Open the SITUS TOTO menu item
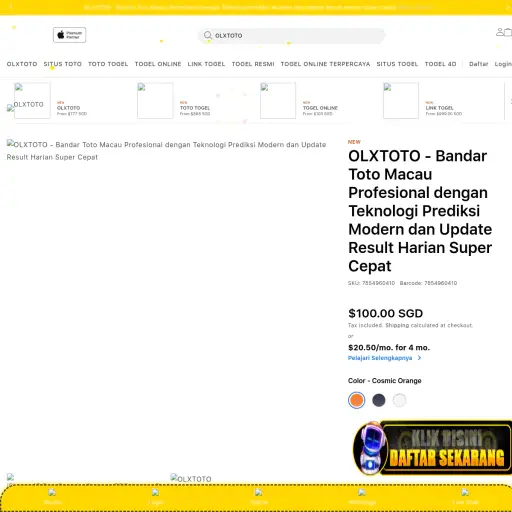This screenshot has width=512, height=512. [x=63, y=64]
